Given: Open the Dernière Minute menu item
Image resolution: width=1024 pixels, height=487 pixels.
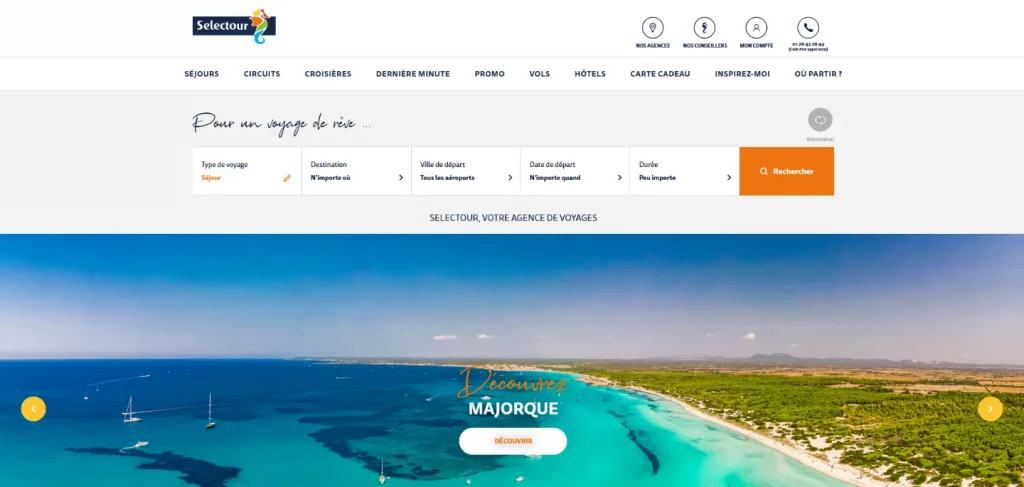Looking at the screenshot, I should coord(413,74).
